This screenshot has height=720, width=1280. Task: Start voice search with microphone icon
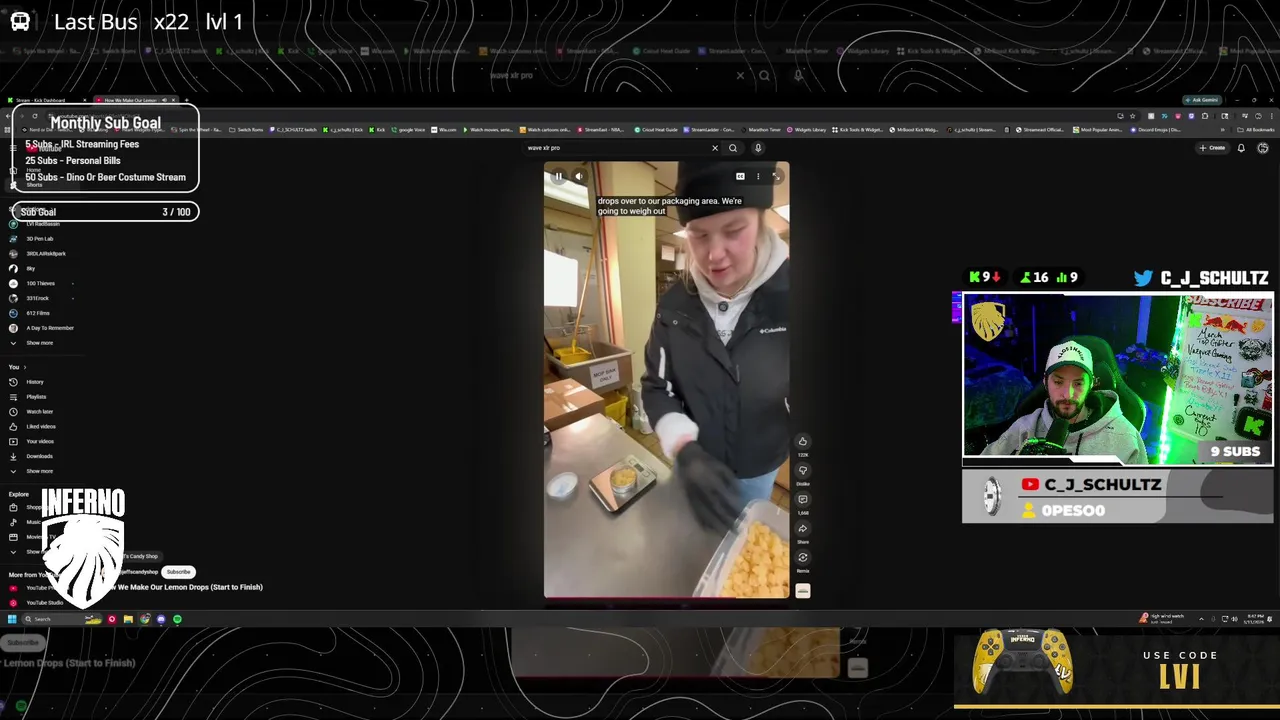click(758, 148)
